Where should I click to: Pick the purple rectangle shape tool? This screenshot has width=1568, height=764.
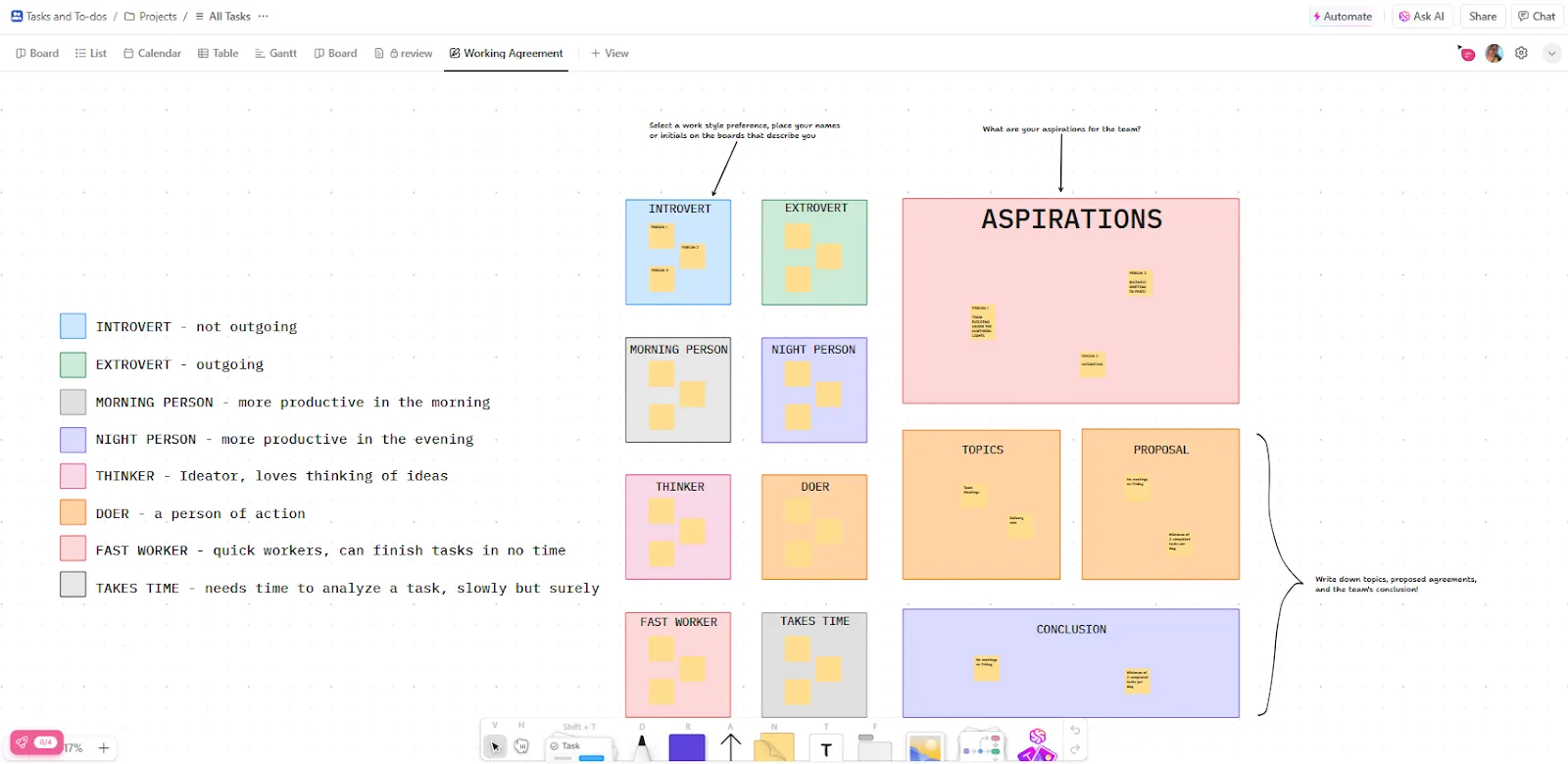point(687,747)
